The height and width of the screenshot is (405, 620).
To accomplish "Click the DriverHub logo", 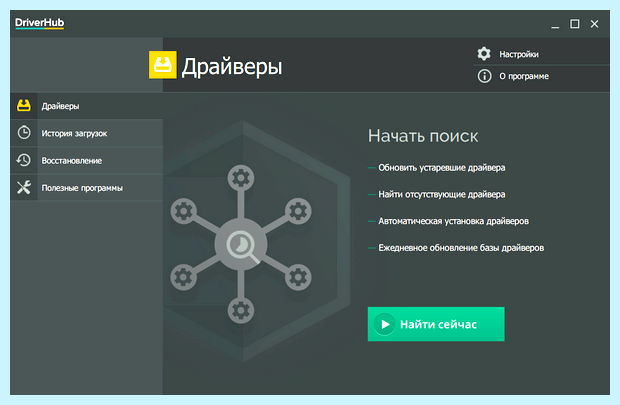I will pyautogui.click(x=39, y=23).
